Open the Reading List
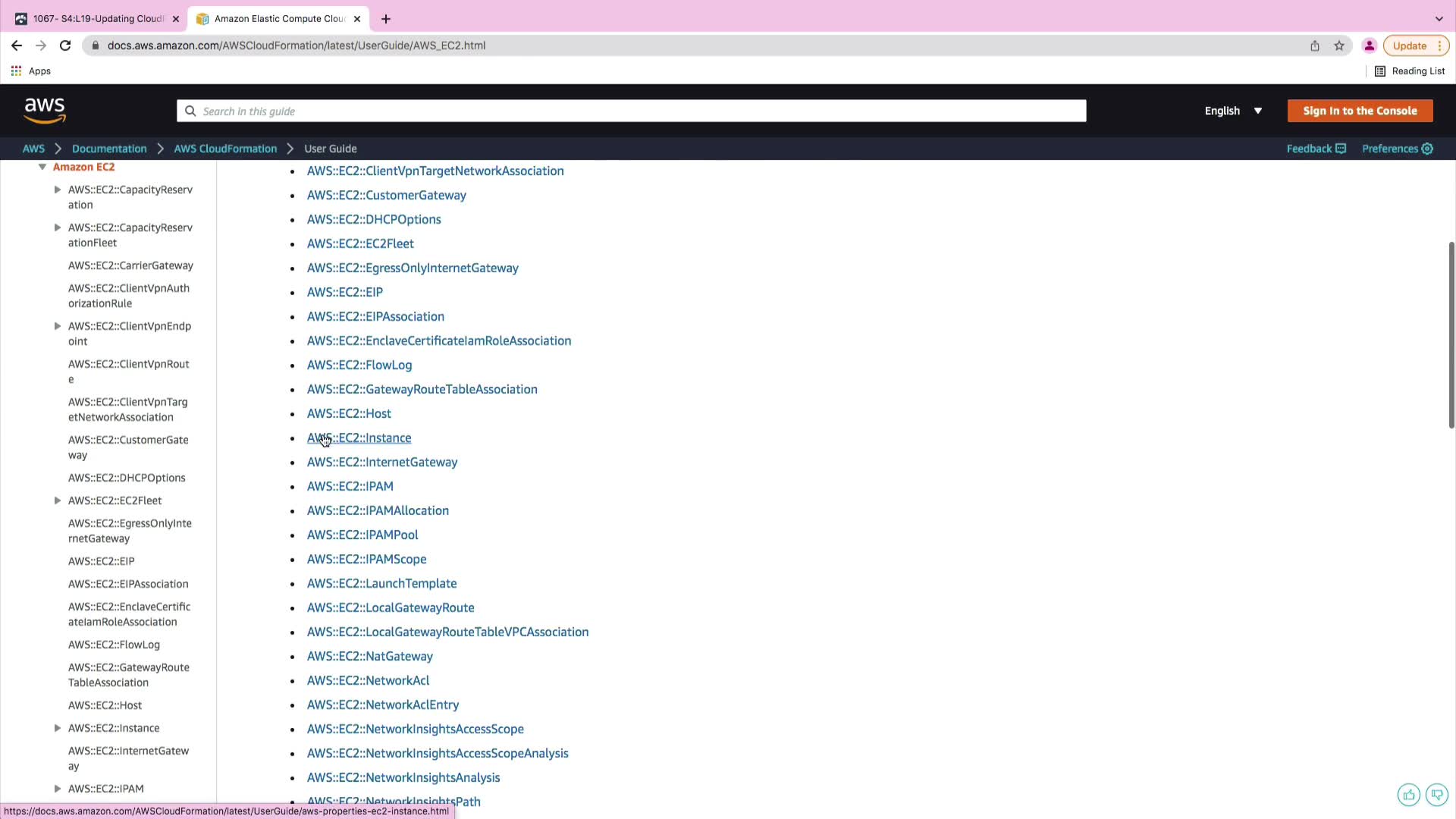Screen dimensions: 1456x819 (x=1410, y=71)
